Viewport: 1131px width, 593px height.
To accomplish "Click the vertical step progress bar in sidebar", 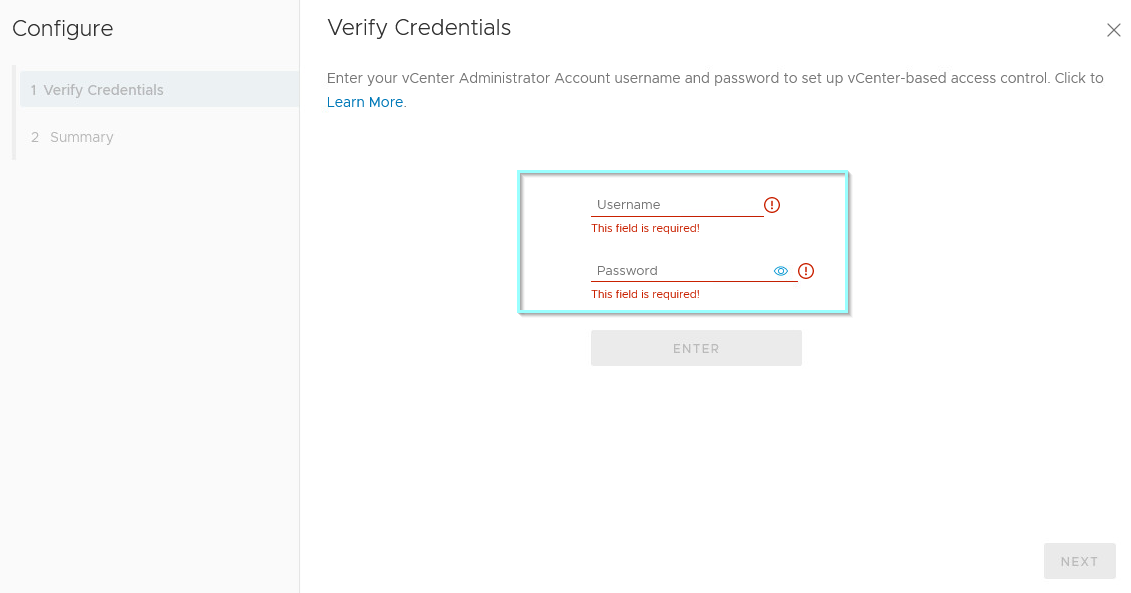I will click(x=14, y=113).
